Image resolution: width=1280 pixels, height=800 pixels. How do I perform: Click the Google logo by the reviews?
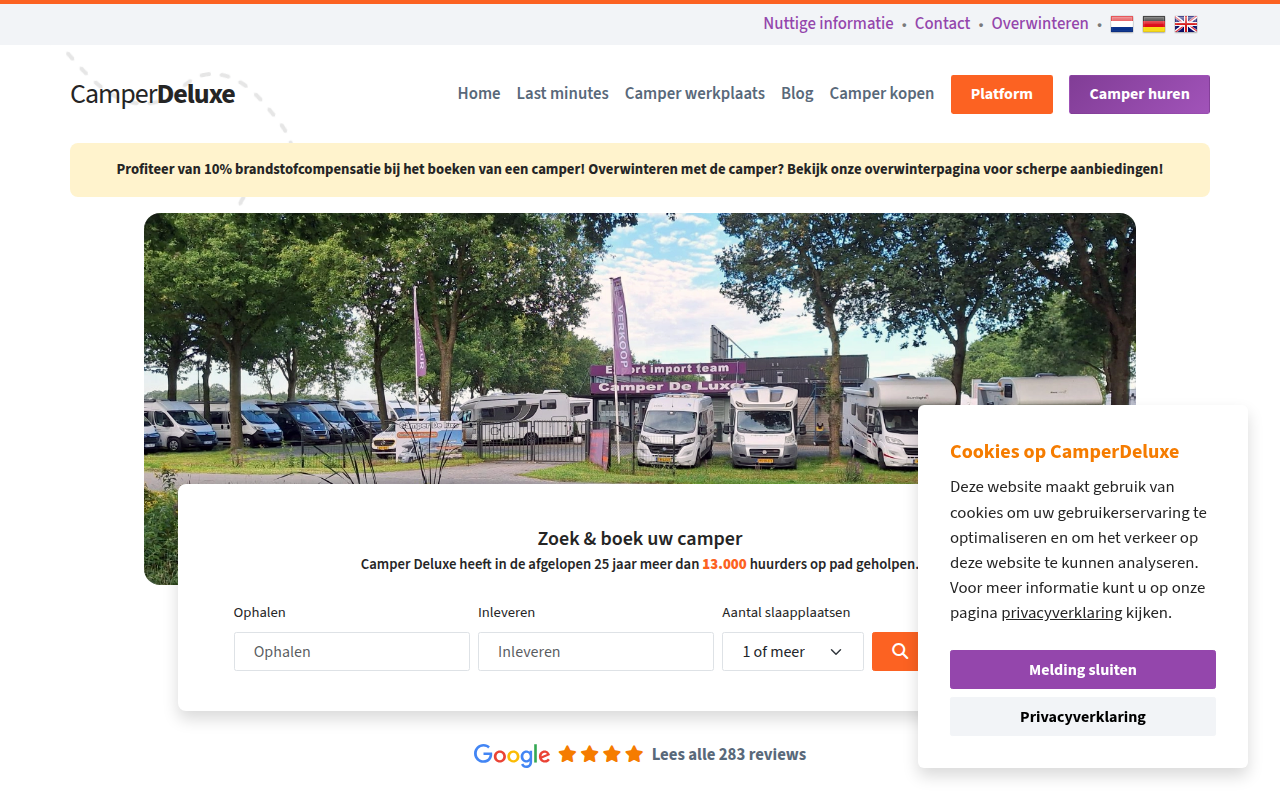[512, 755]
